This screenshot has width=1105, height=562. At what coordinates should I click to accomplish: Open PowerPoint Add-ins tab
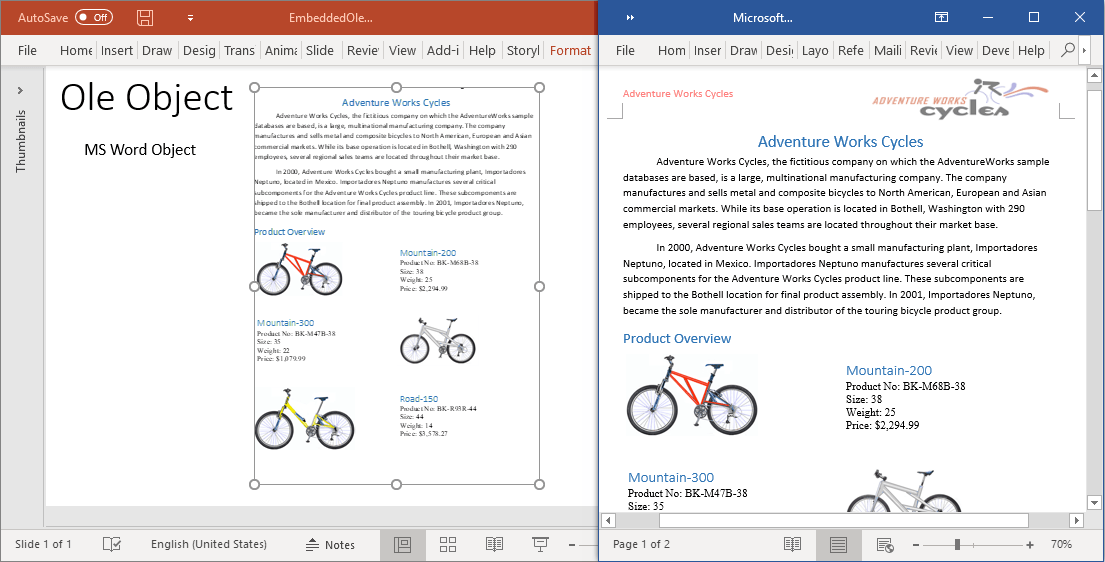click(x=443, y=50)
